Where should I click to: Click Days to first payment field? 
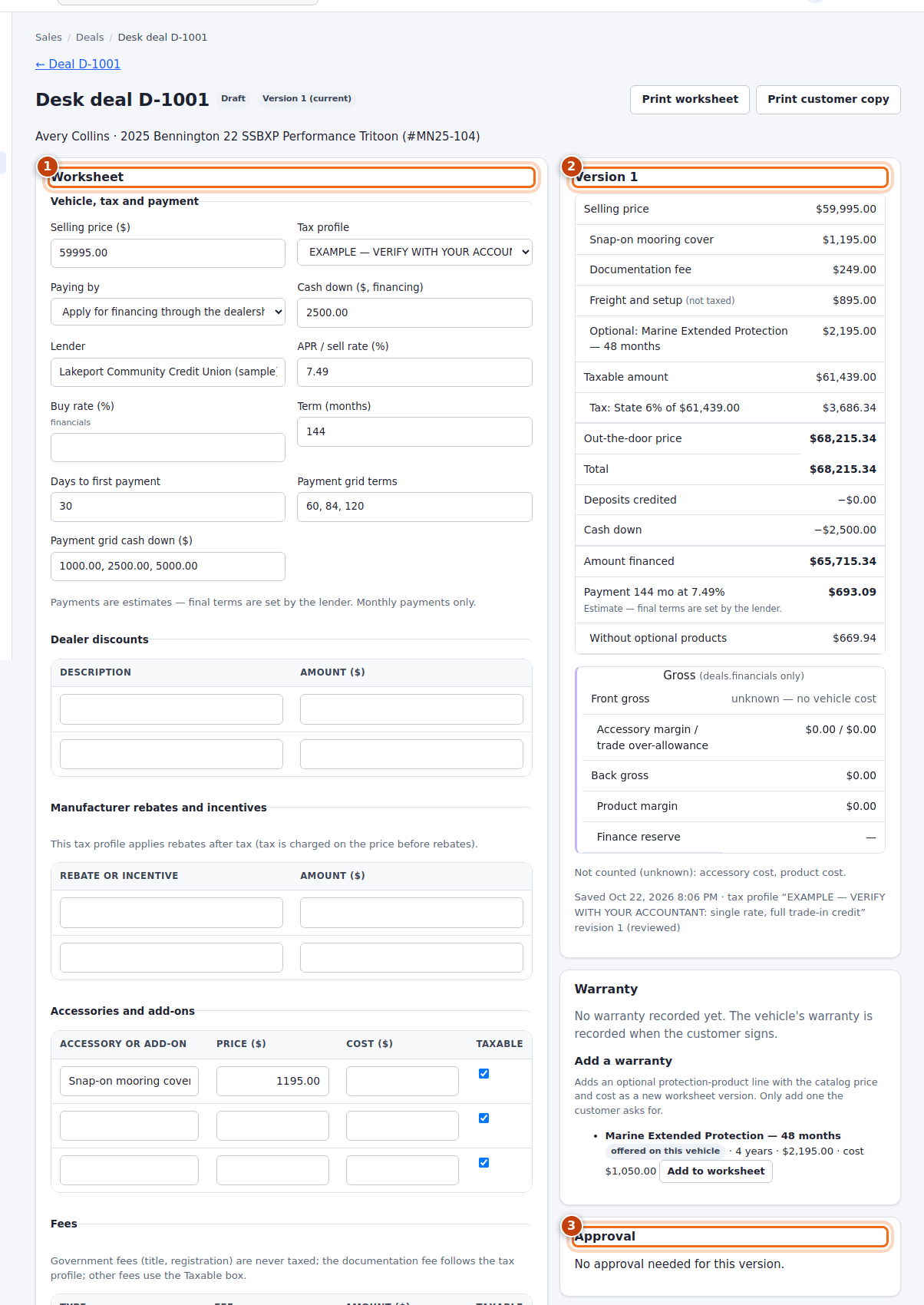tap(168, 507)
